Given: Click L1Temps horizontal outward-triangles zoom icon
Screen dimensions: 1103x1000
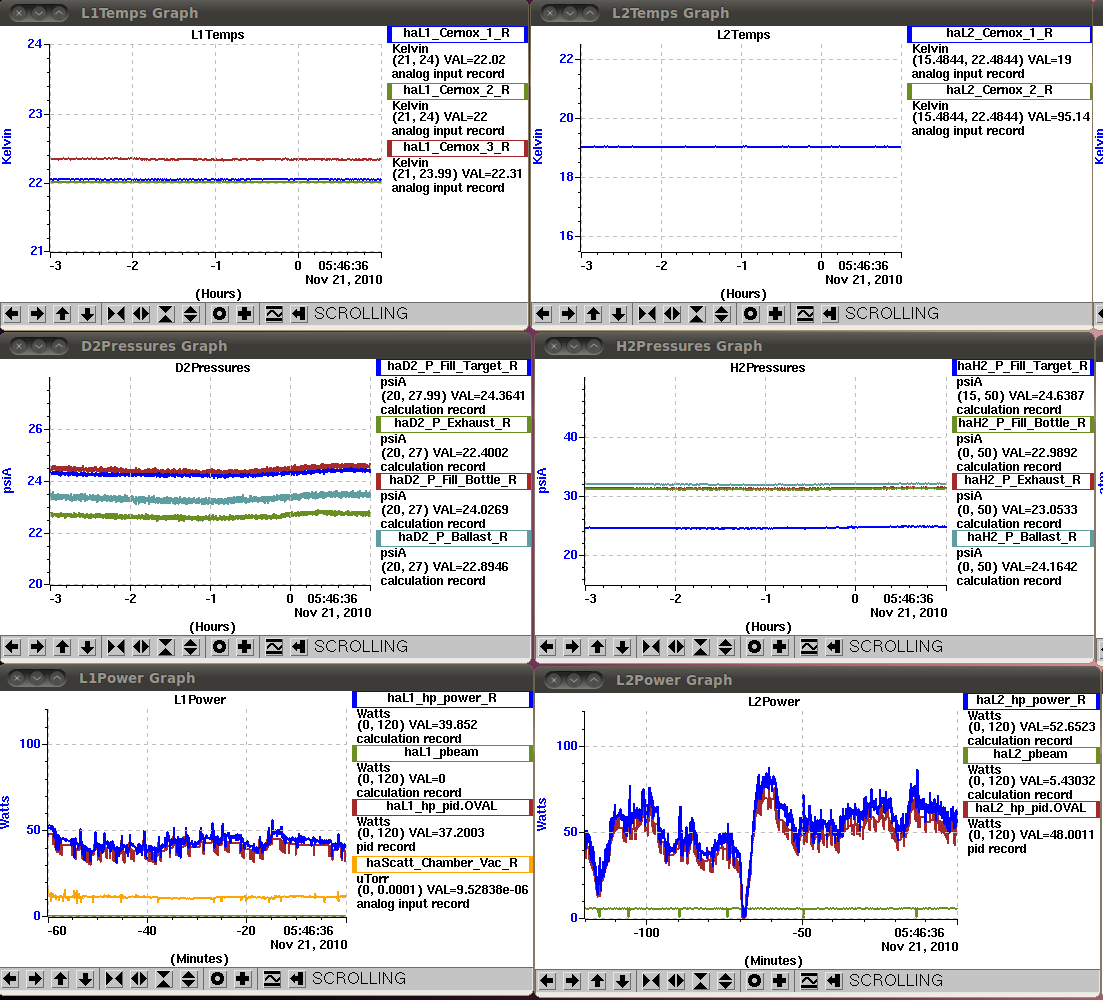Looking at the screenshot, I should coord(141,314).
